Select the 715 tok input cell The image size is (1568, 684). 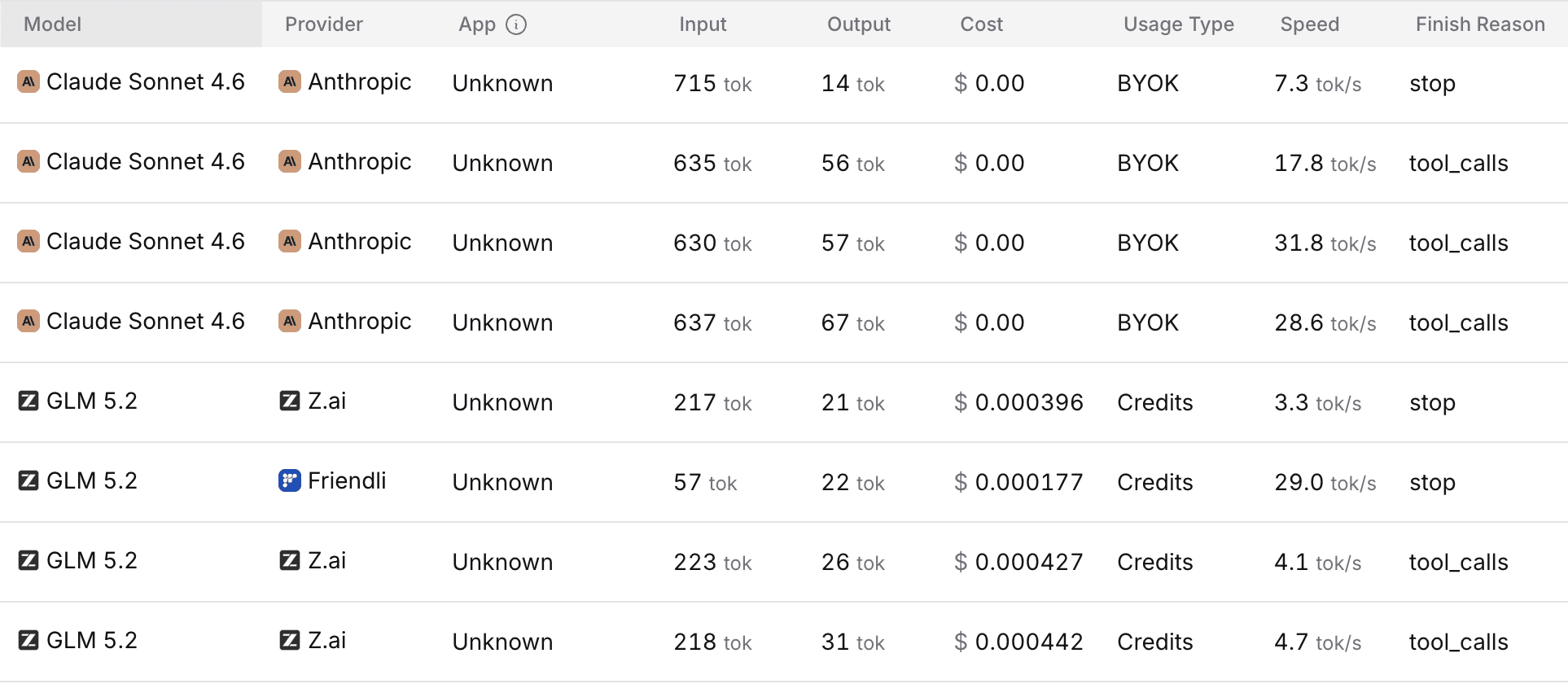(712, 83)
